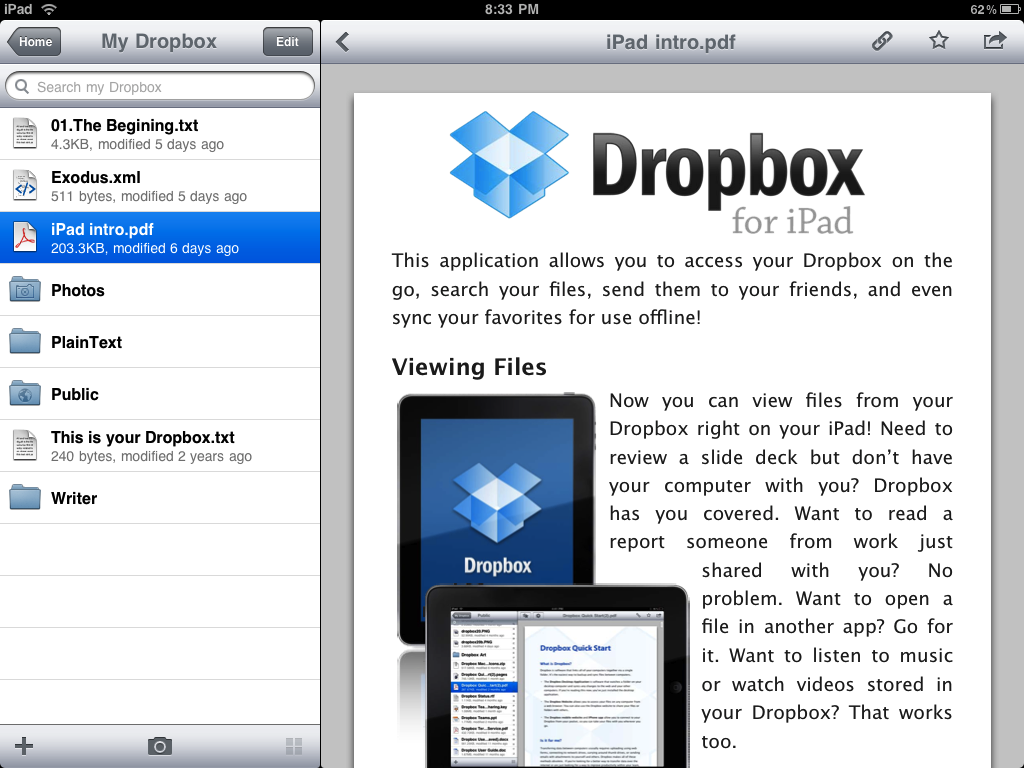Focus the Search my Dropbox field
Screen dimensions: 1024x768
point(160,87)
